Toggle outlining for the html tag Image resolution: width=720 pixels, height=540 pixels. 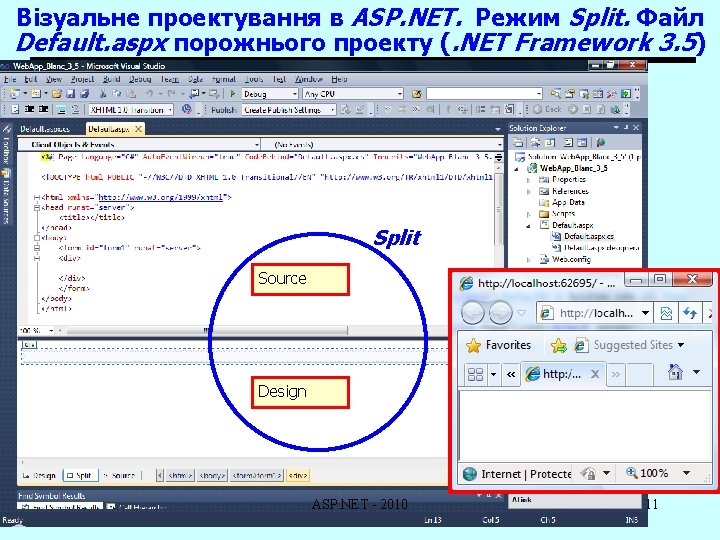(36, 197)
